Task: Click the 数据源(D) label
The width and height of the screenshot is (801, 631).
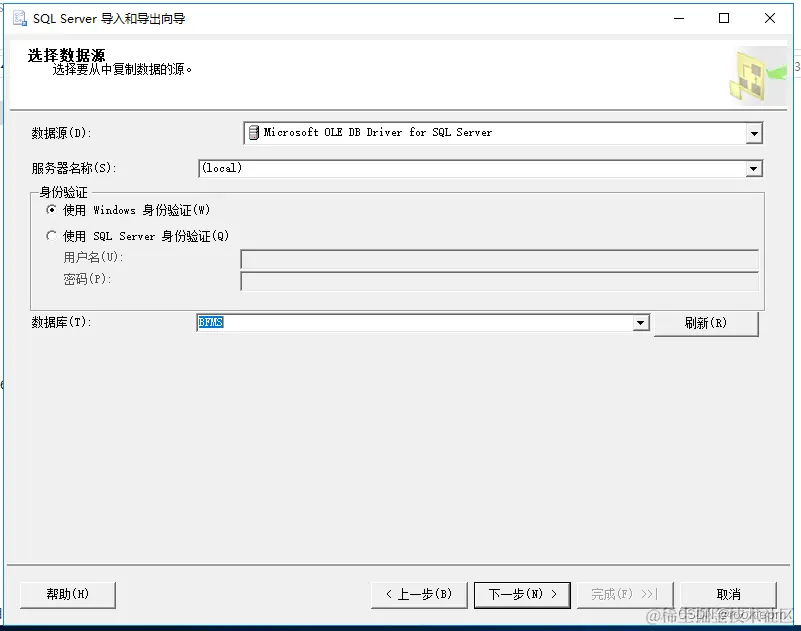Action: coord(61,133)
